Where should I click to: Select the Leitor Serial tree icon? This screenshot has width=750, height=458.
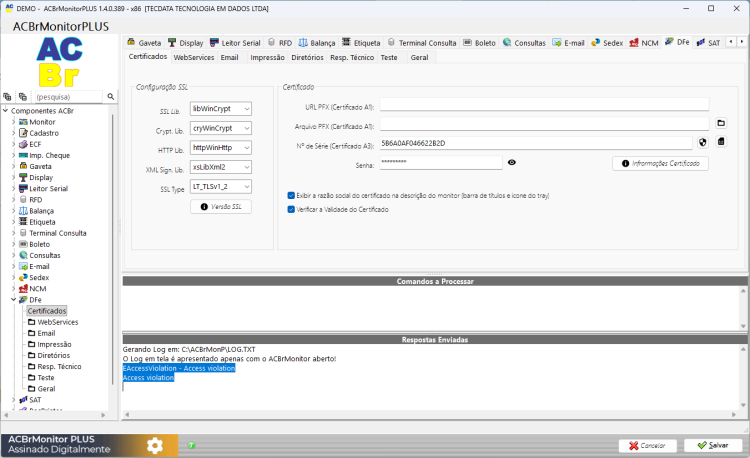pos(23,188)
